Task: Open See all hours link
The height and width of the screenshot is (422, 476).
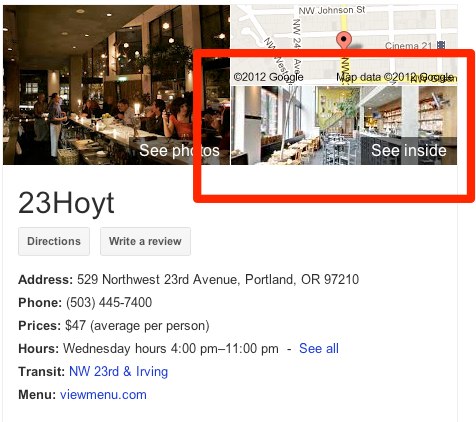Action: click(x=319, y=349)
